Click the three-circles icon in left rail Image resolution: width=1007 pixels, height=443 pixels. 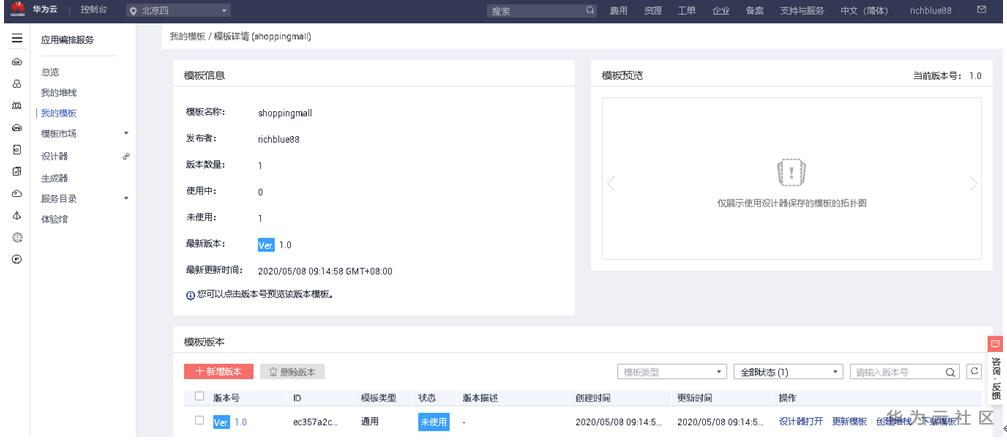[x=17, y=84]
